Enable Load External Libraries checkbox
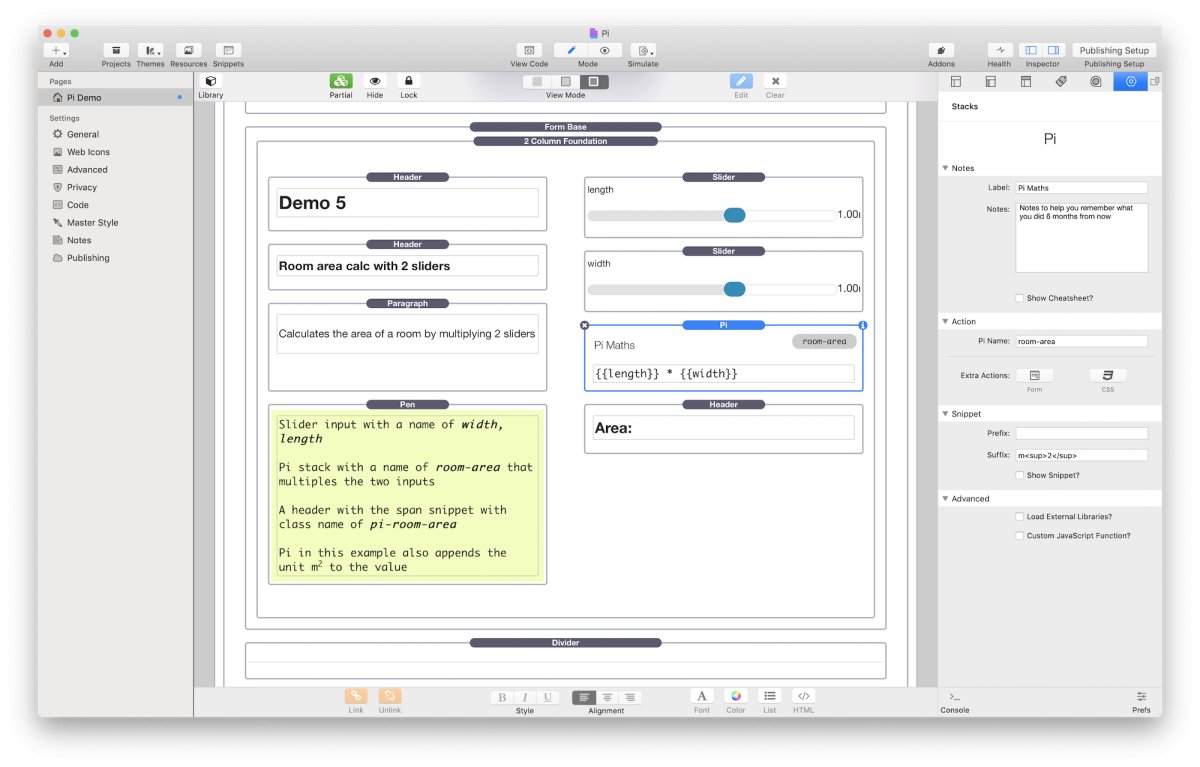 (1019, 517)
